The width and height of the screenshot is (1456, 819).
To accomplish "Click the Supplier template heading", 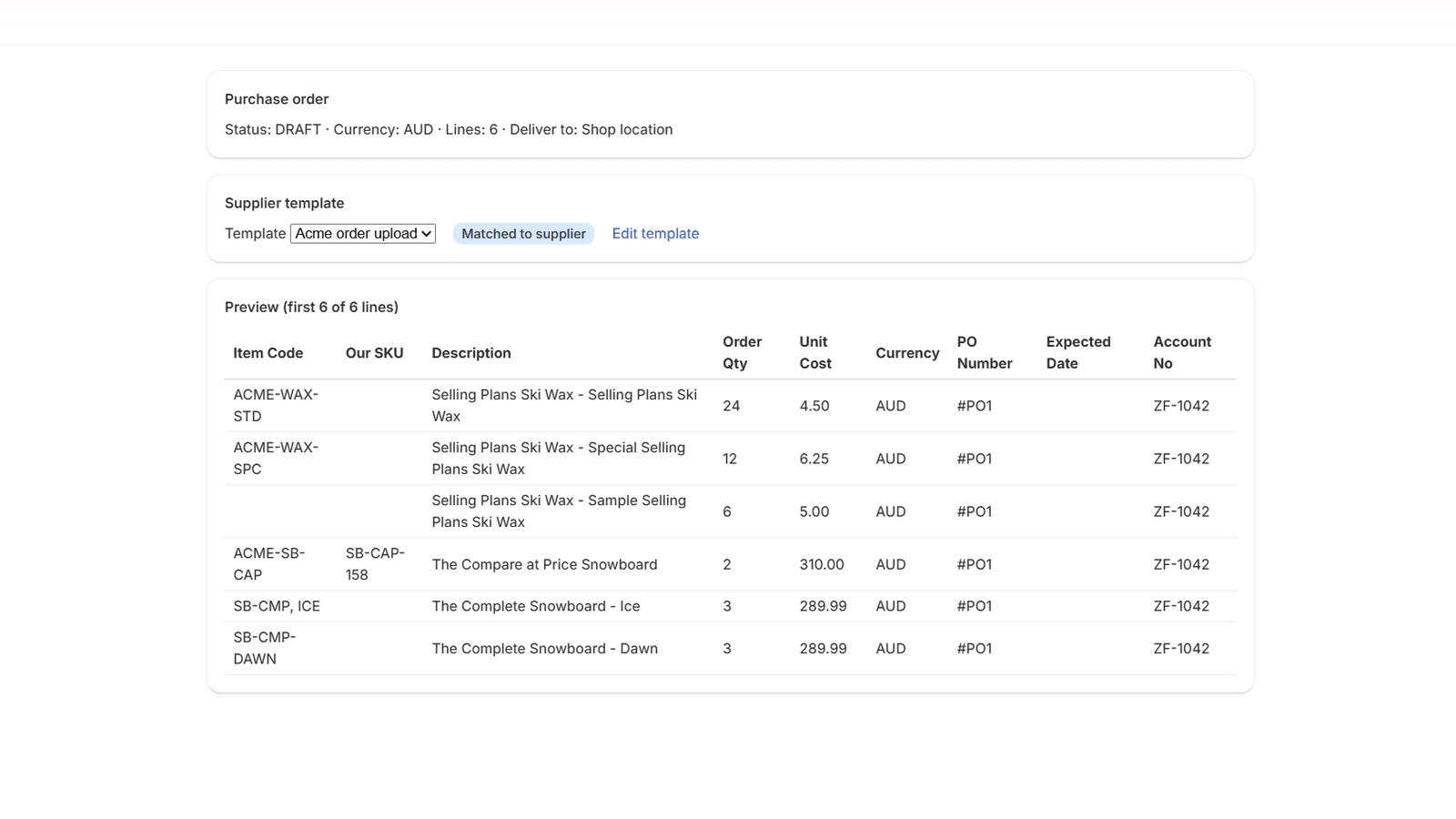I will 285,203.
